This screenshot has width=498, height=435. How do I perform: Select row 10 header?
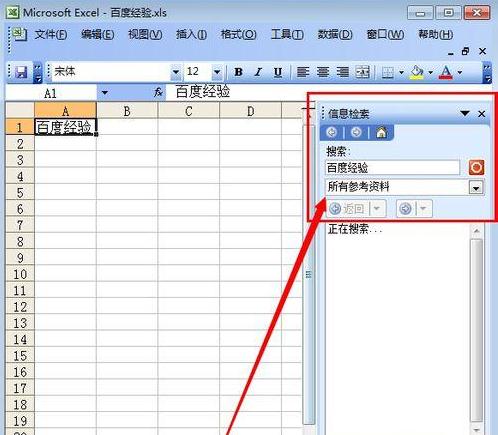click(20, 274)
